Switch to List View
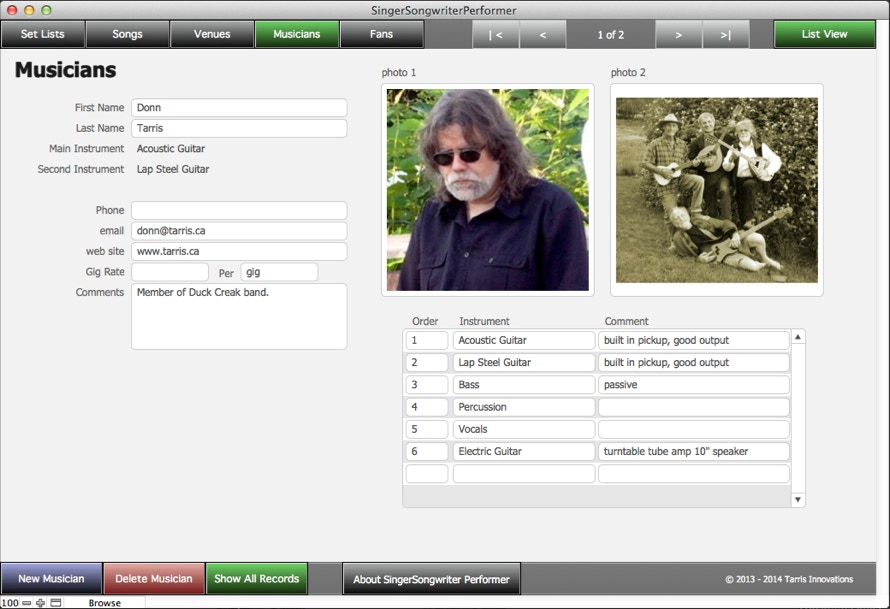 824,34
